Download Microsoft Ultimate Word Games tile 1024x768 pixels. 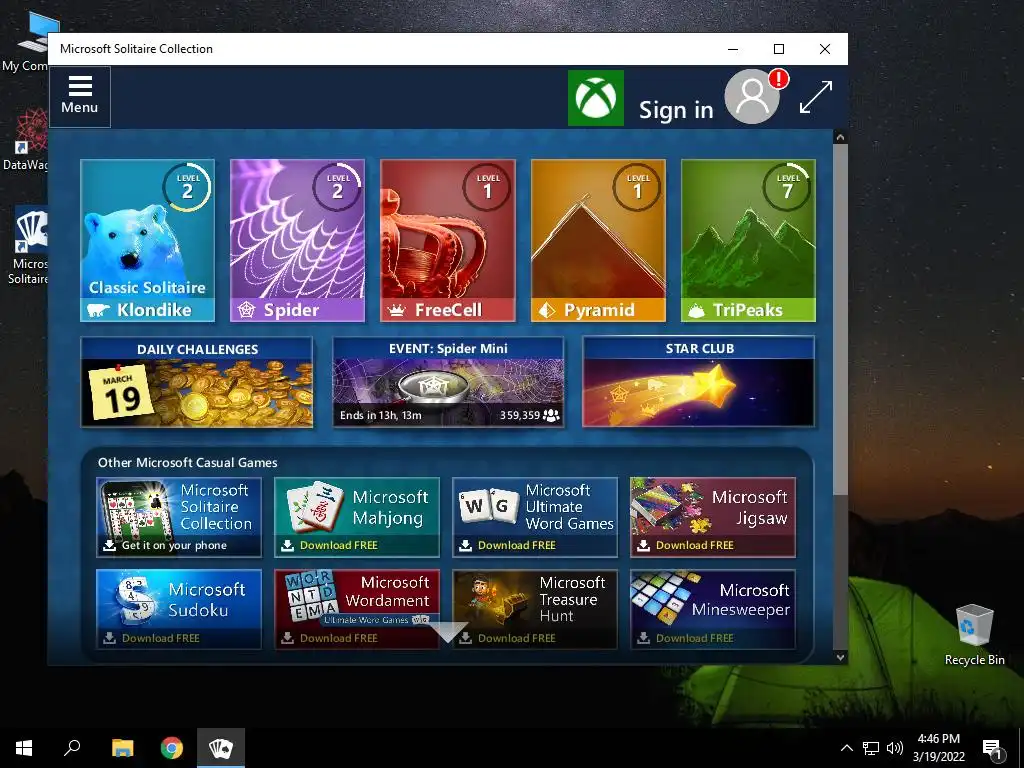pos(535,517)
